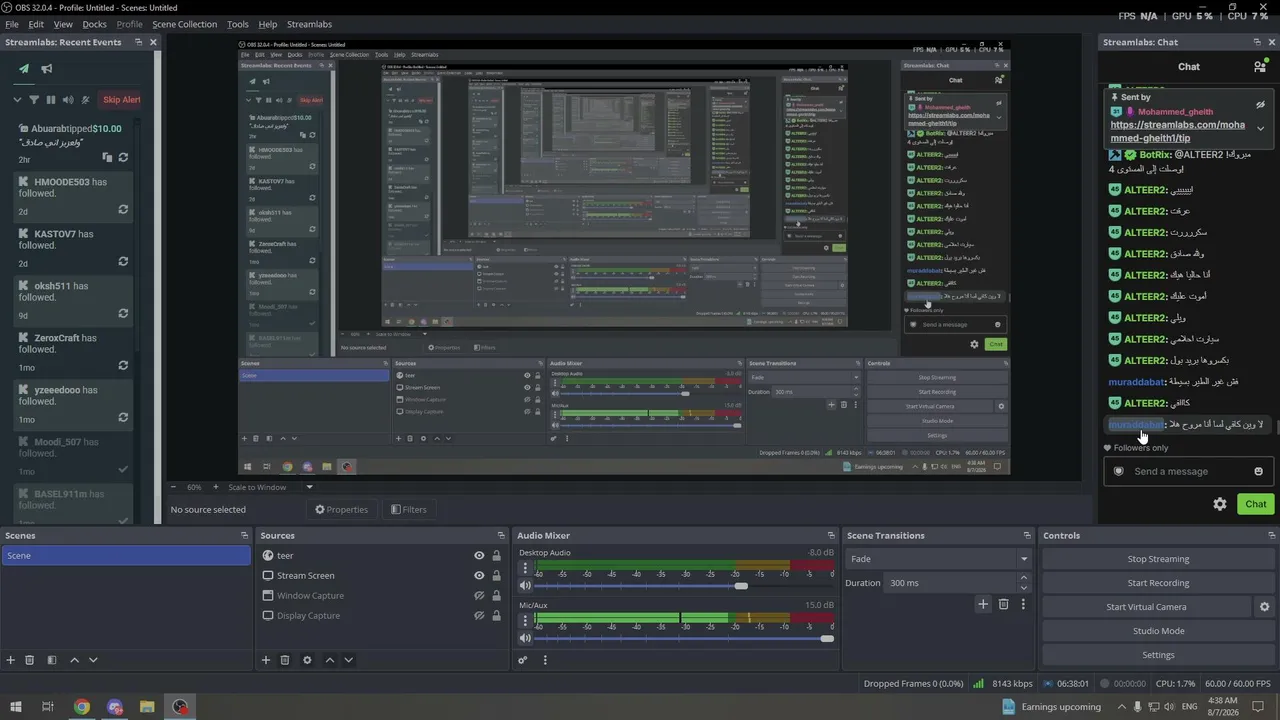Open the File menu

(x=12, y=24)
